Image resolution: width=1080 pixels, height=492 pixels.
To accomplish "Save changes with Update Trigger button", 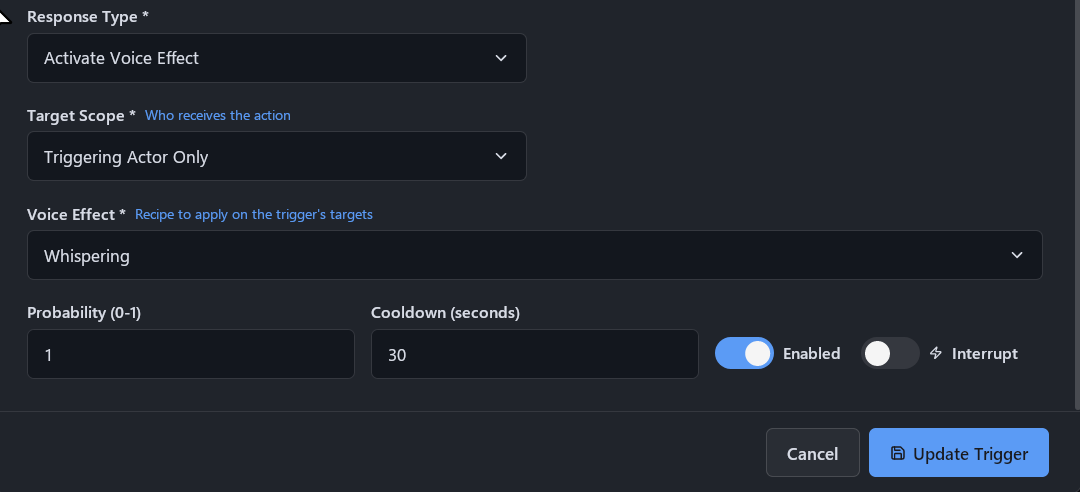I will point(959,453).
